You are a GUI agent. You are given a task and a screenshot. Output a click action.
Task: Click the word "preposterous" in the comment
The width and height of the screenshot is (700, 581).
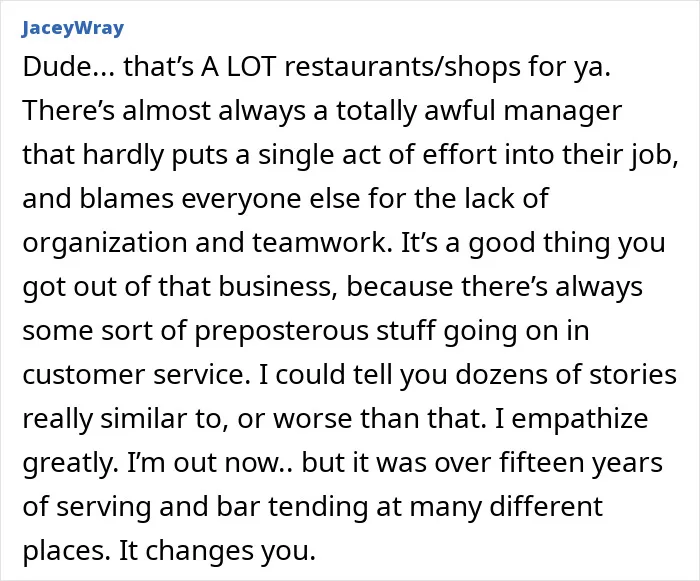(x=282, y=331)
